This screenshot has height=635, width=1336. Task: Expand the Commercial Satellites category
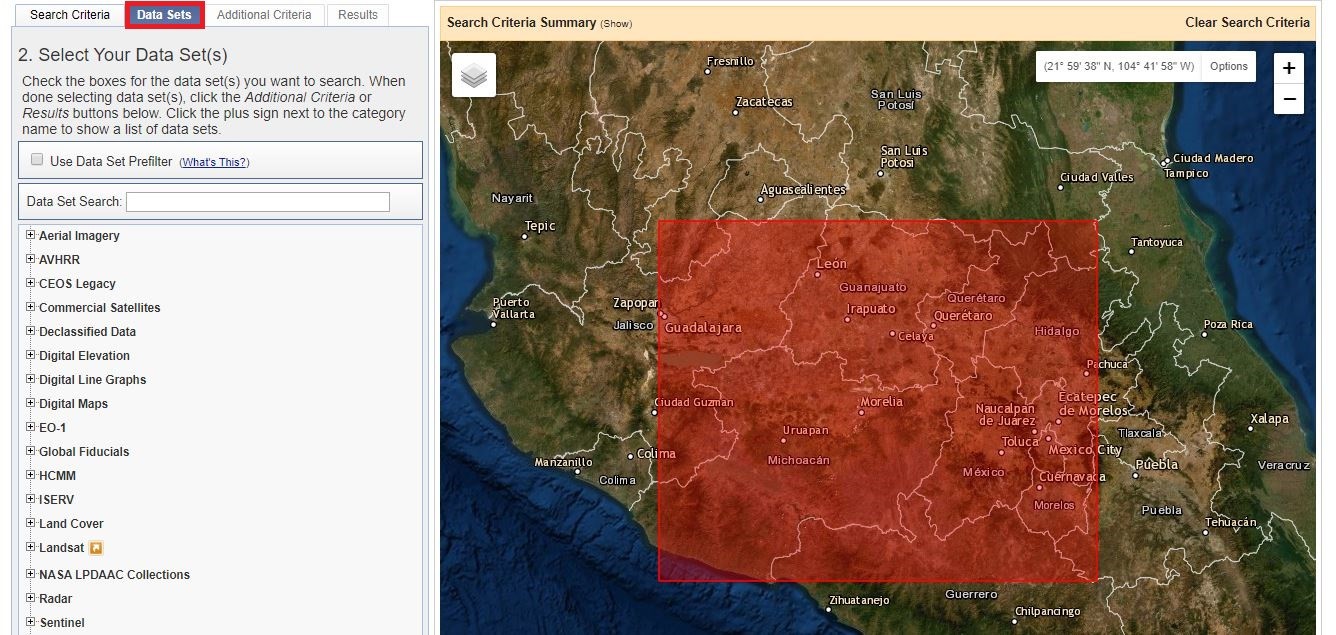click(x=31, y=308)
